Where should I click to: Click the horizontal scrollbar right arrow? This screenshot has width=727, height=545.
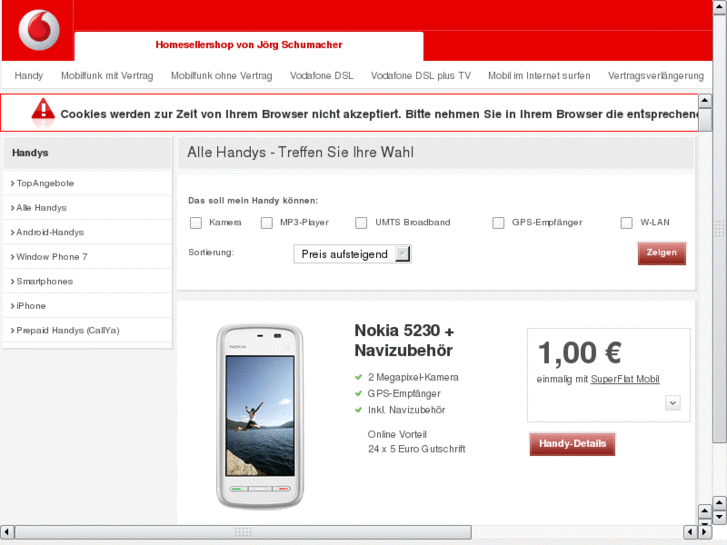[x=705, y=532]
